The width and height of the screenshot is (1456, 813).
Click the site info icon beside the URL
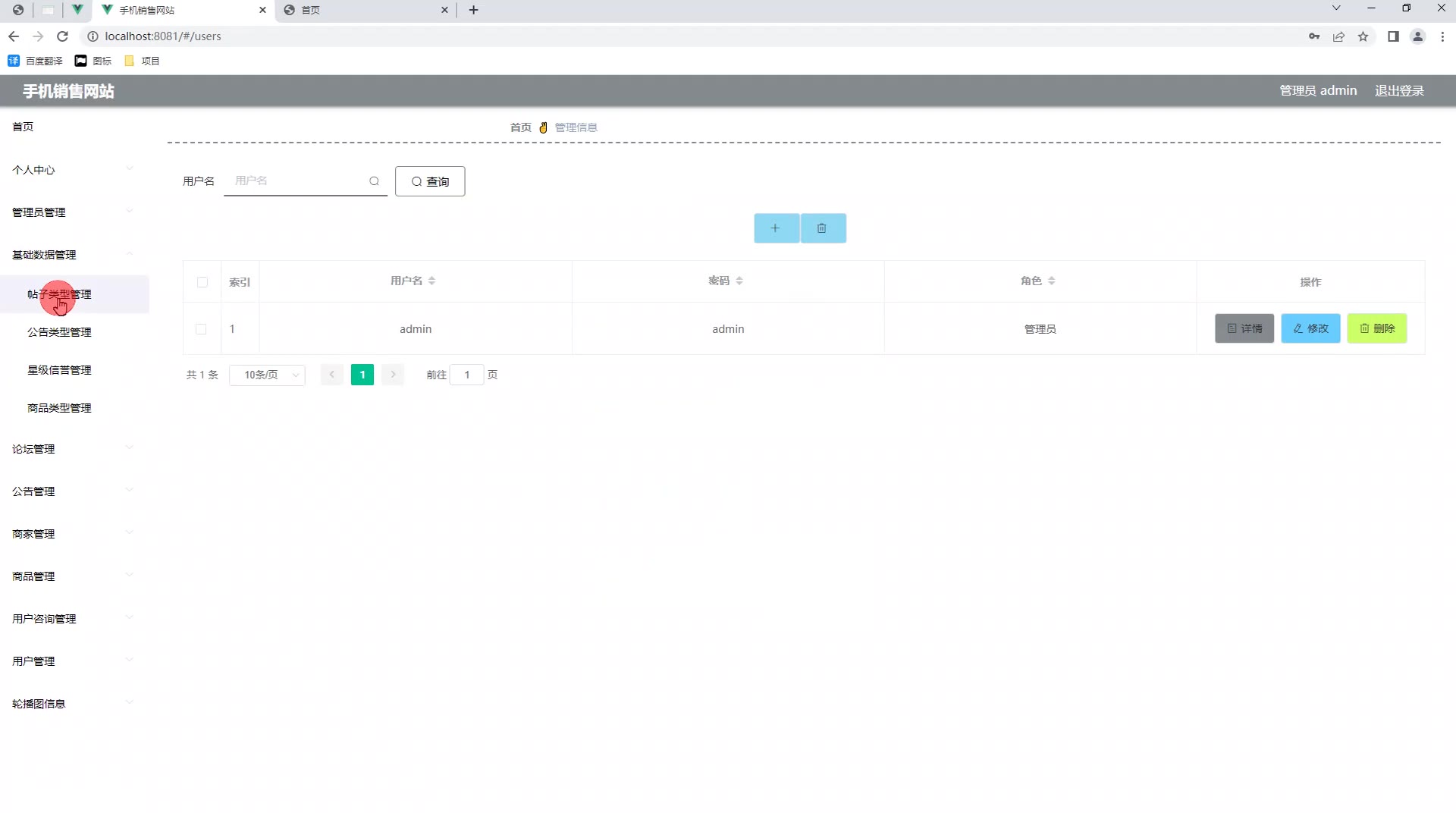(93, 36)
